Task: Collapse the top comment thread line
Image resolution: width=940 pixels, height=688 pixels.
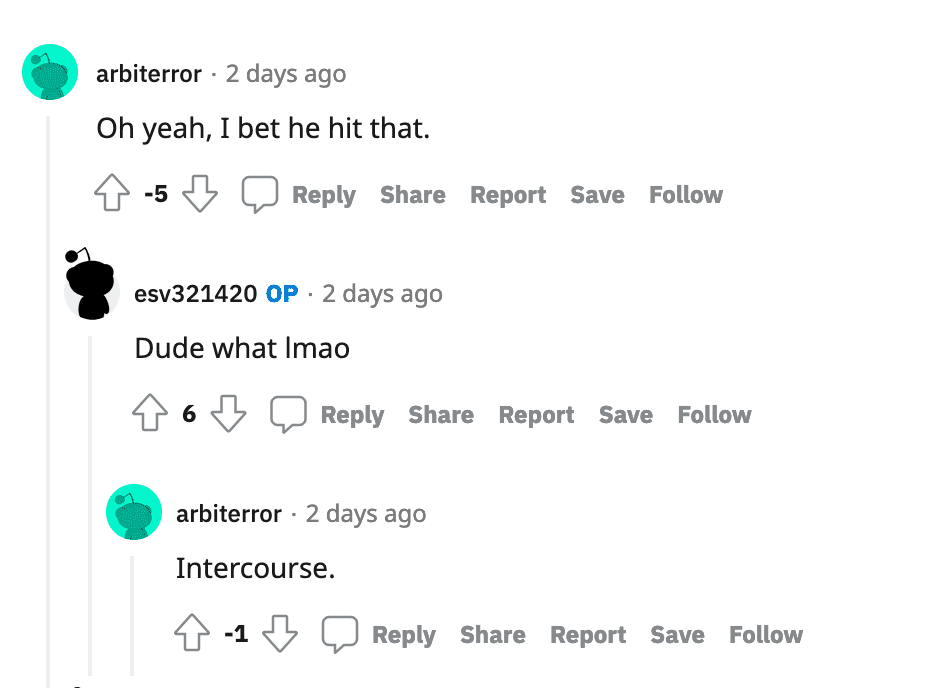Action: 48,400
